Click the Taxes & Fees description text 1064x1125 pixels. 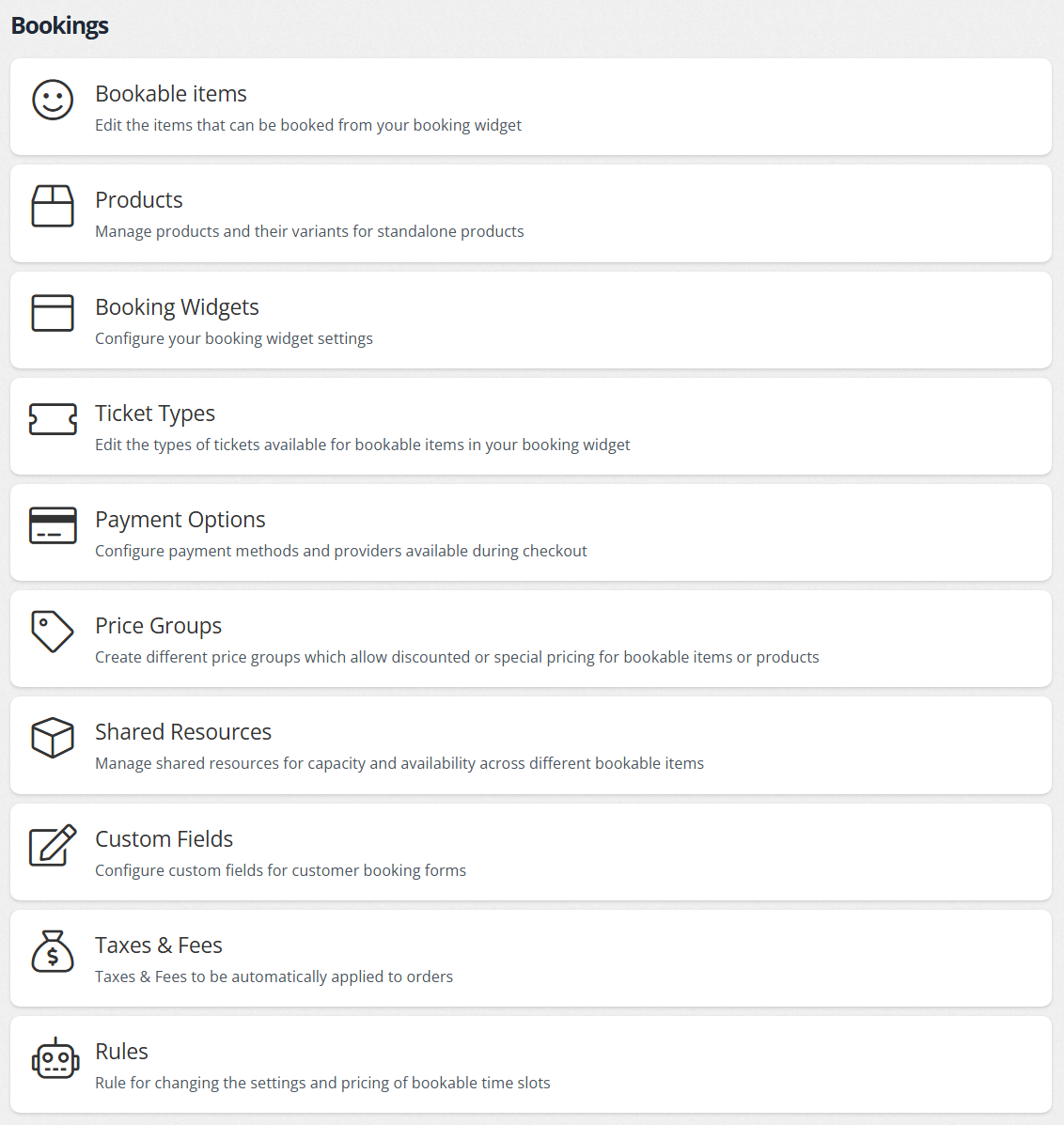[x=274, y=977]
